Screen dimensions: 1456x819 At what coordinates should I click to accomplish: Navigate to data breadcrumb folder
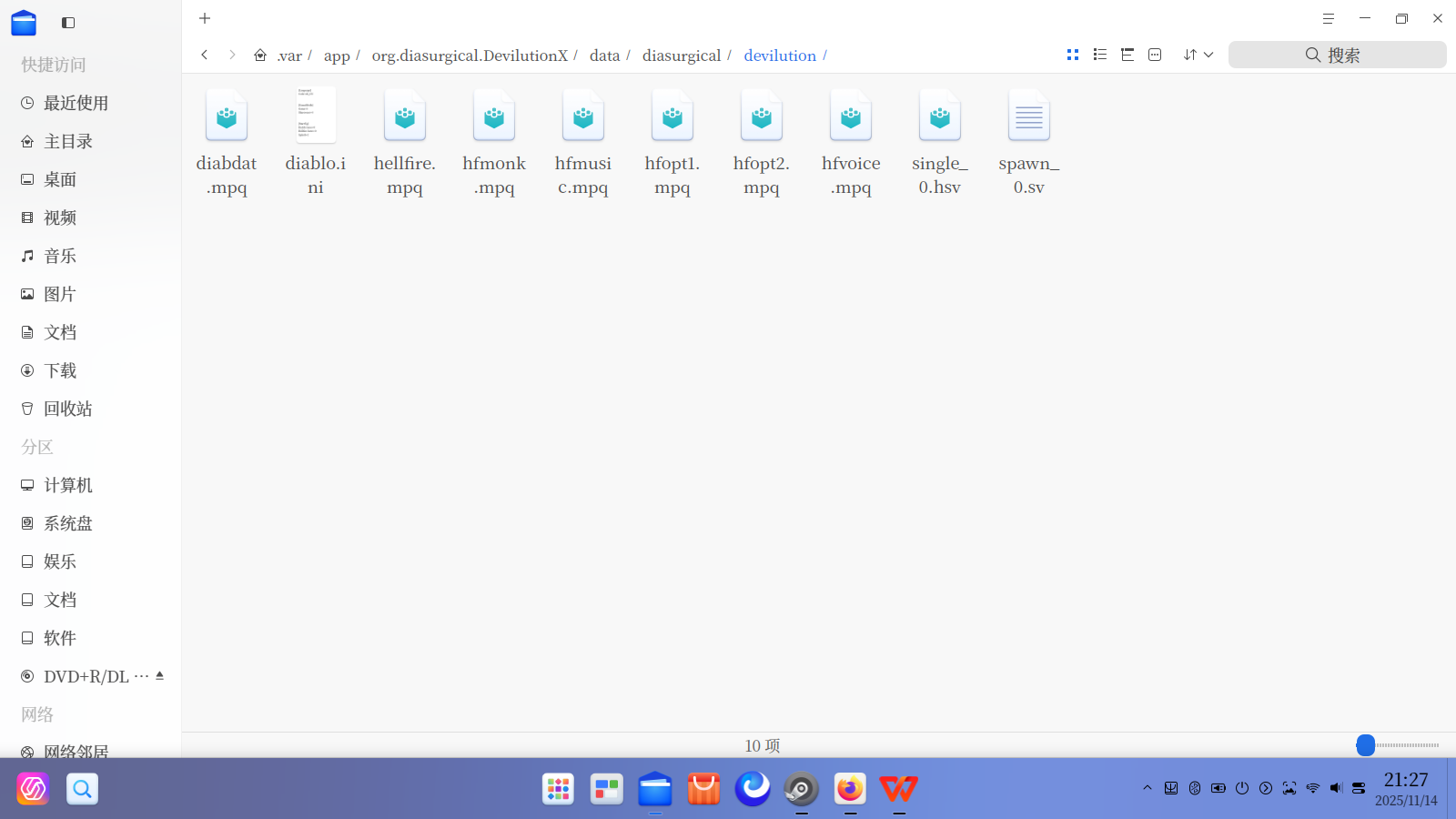click(604, 56)
